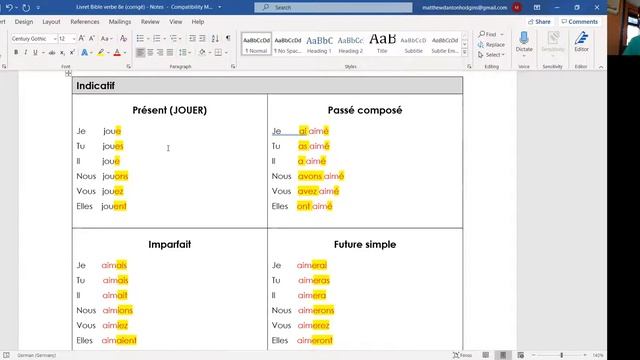
Task: Select center paragraph alignment
Action: pos(150,52)
